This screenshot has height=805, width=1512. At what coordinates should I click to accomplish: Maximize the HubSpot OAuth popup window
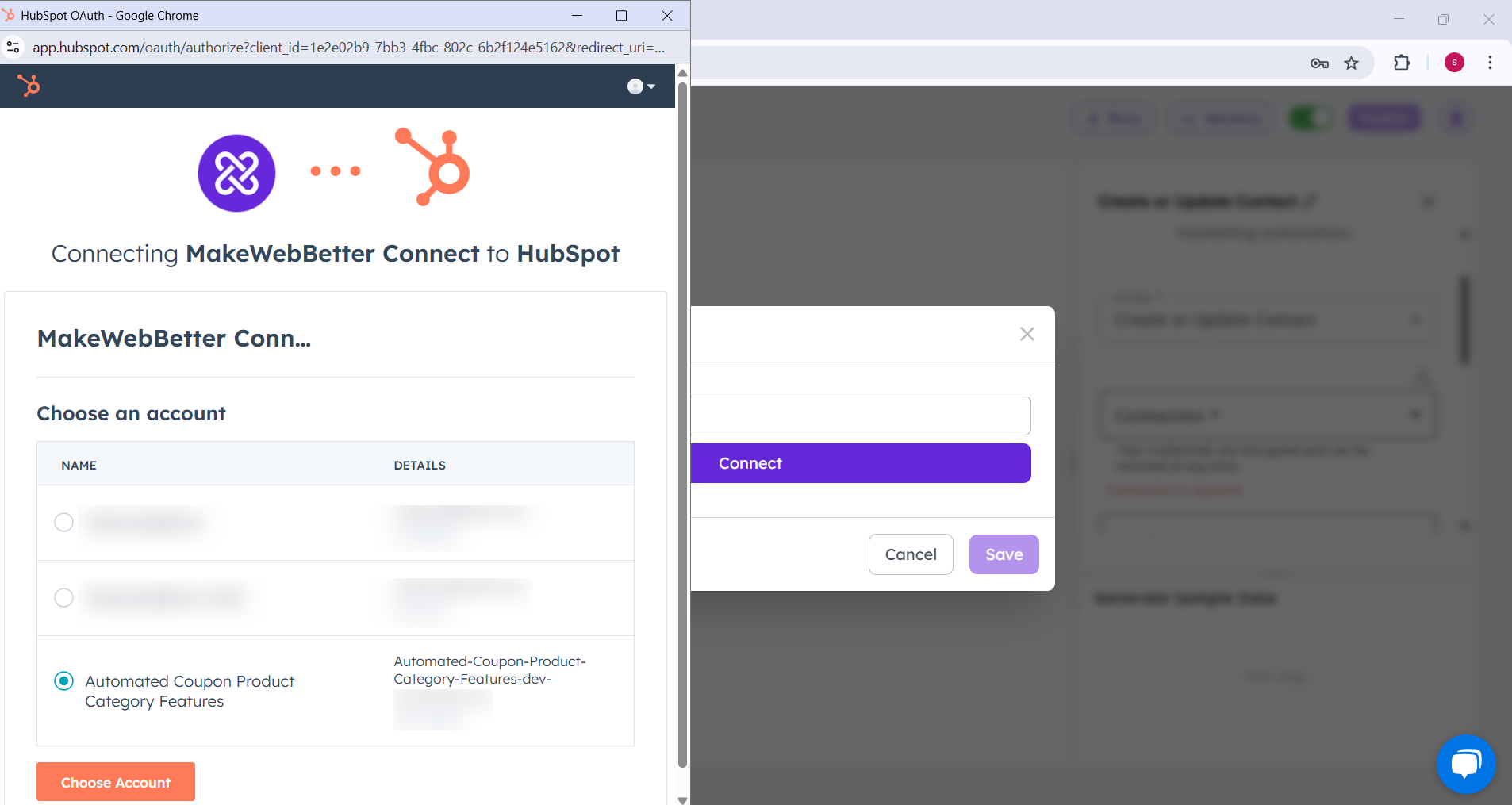click(622, 16)
